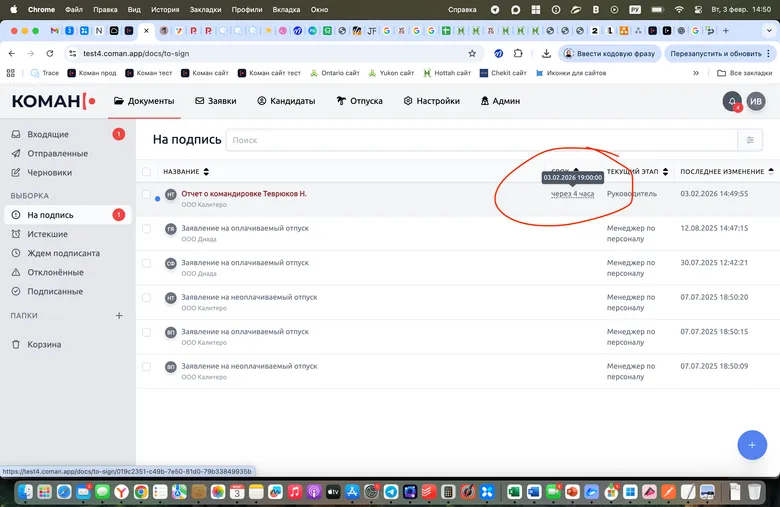
Task: Click the blue floating plus button
Action: pos(751,443)
